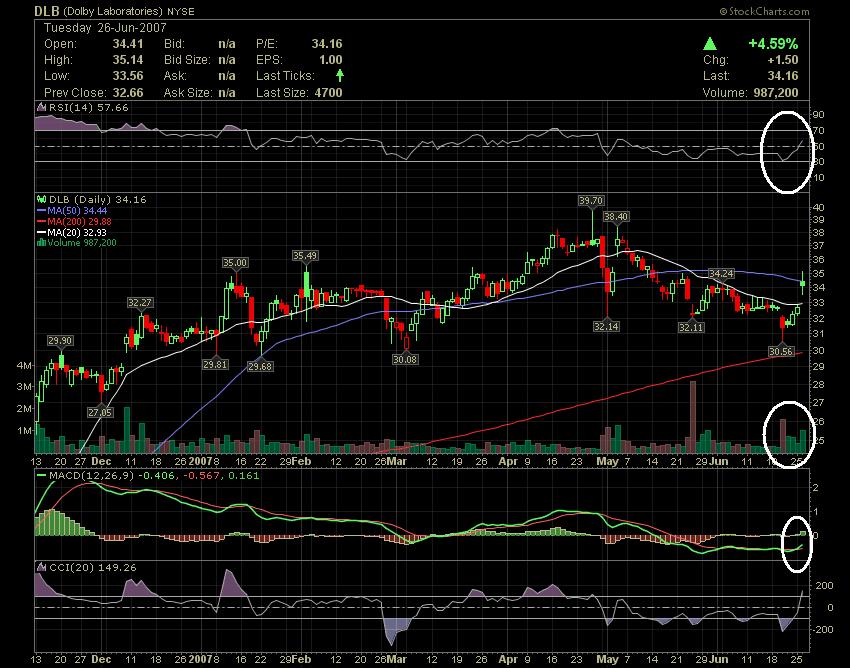Click the red MA(200) legend line

pyautogui.click(x=41, y=221)
